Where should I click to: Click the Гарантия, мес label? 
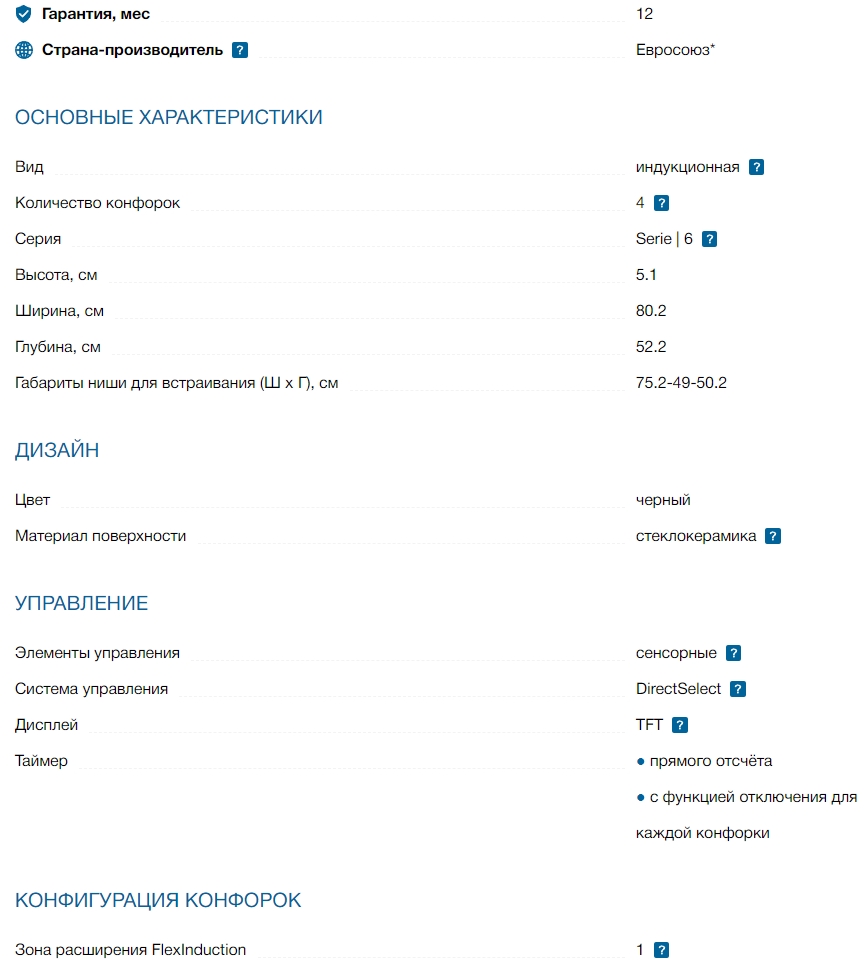point(96,14)
